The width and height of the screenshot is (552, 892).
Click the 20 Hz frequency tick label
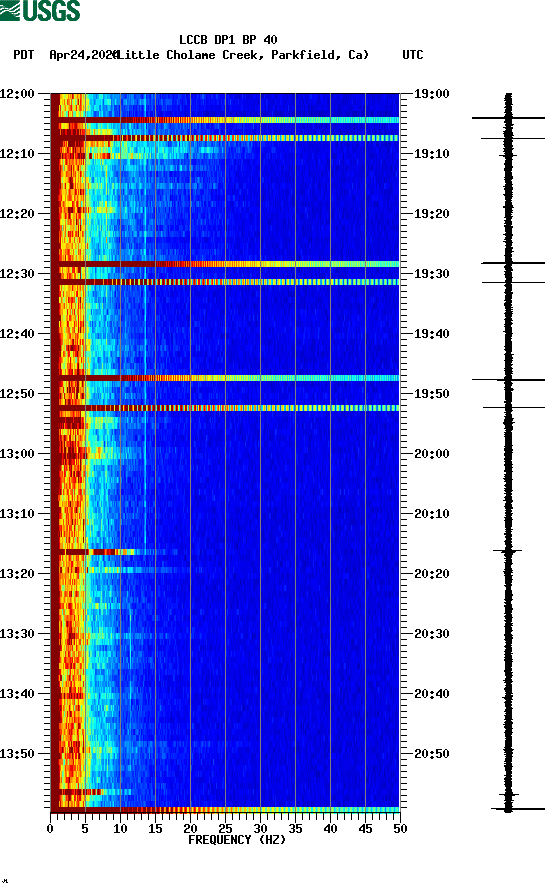point(190,829)
